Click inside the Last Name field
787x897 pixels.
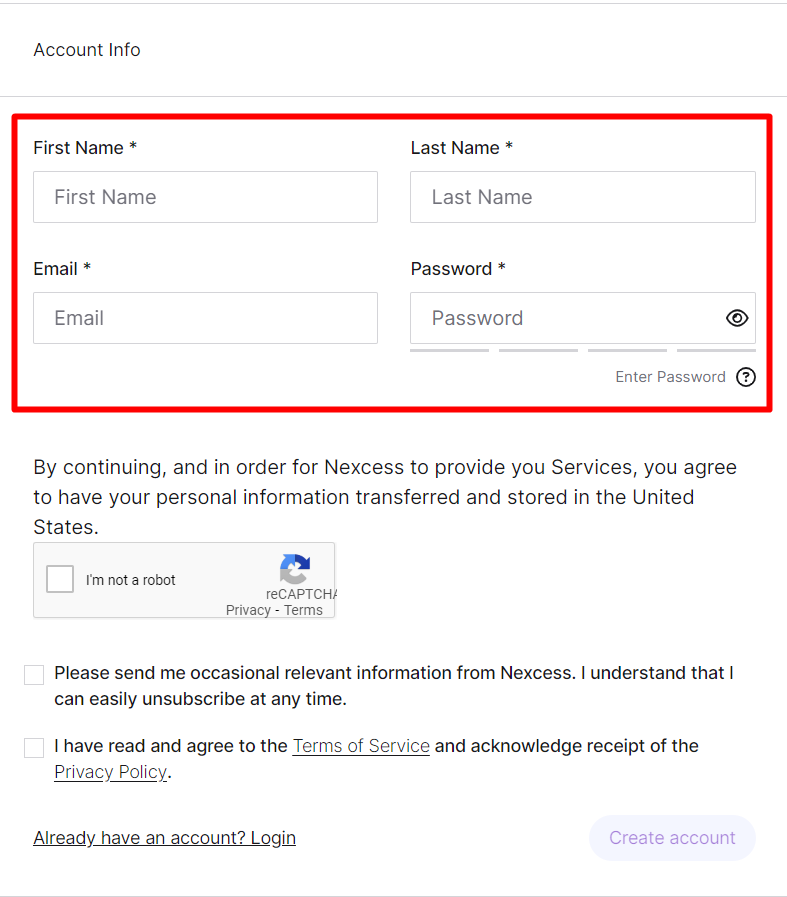pyautogui.click(x=582, y=197)
